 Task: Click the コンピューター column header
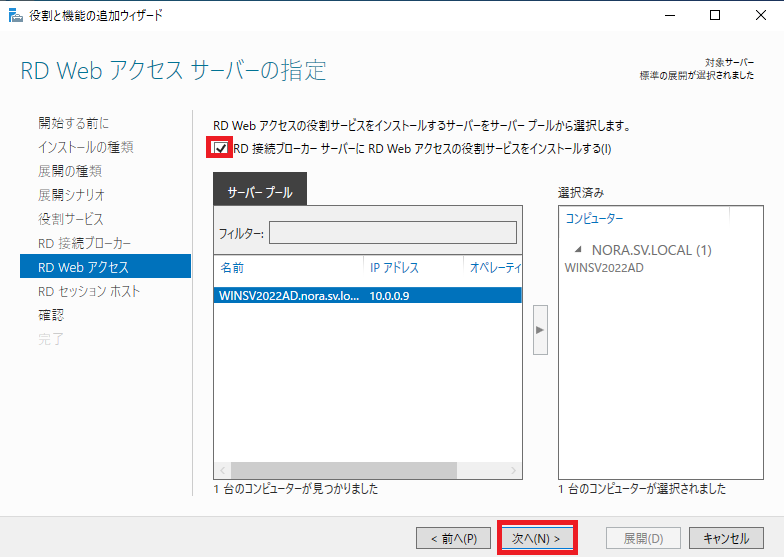click(x=594, y=218)
